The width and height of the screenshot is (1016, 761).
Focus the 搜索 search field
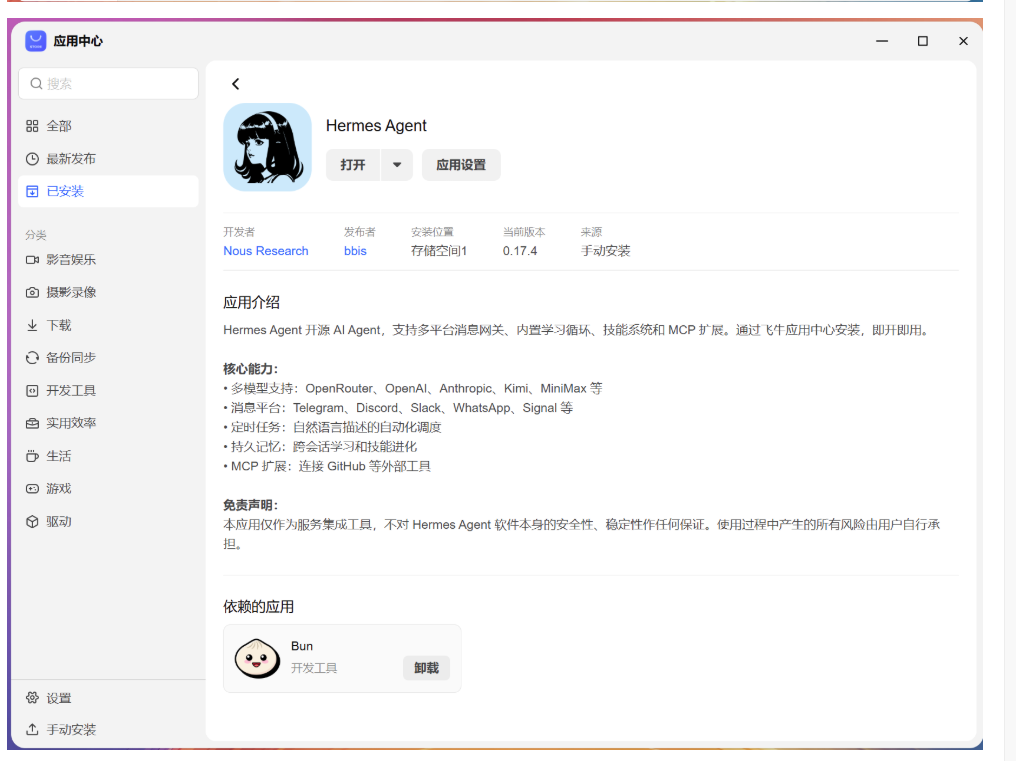(x=108, y=84)
